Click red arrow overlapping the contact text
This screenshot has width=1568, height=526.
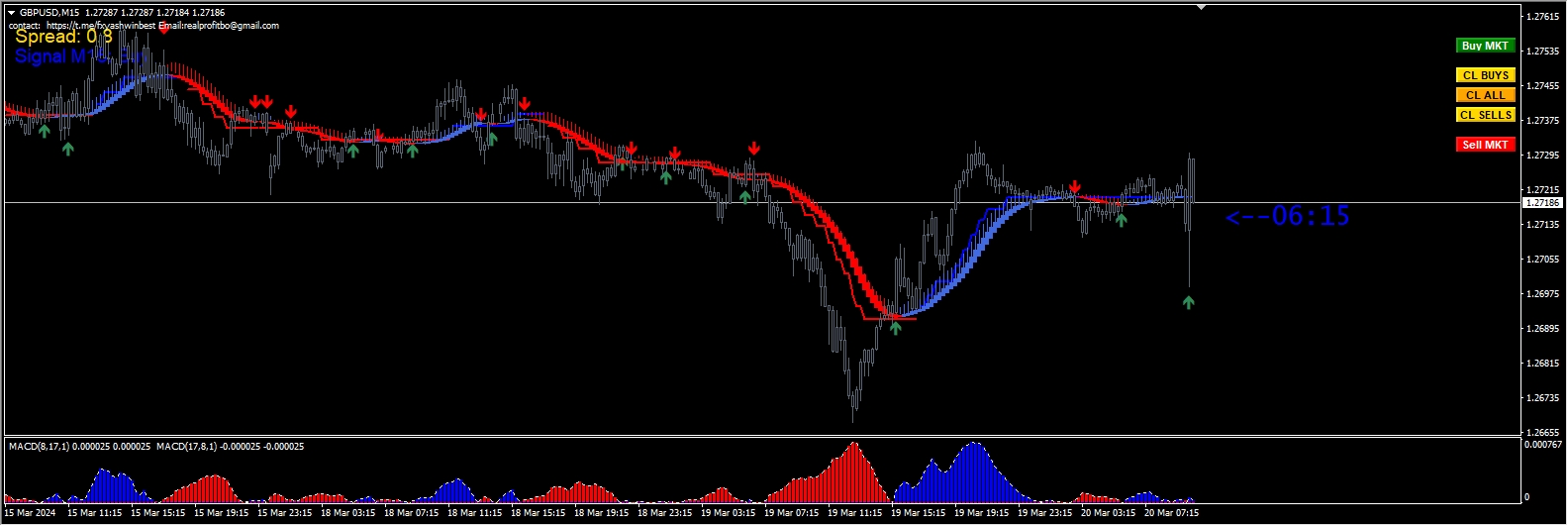pos(163,28)
